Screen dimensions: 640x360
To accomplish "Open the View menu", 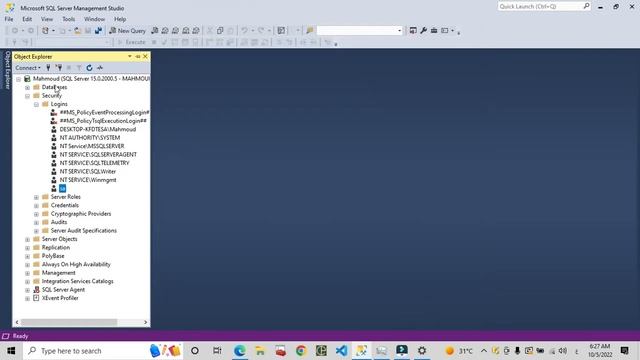I will (47, 19).
